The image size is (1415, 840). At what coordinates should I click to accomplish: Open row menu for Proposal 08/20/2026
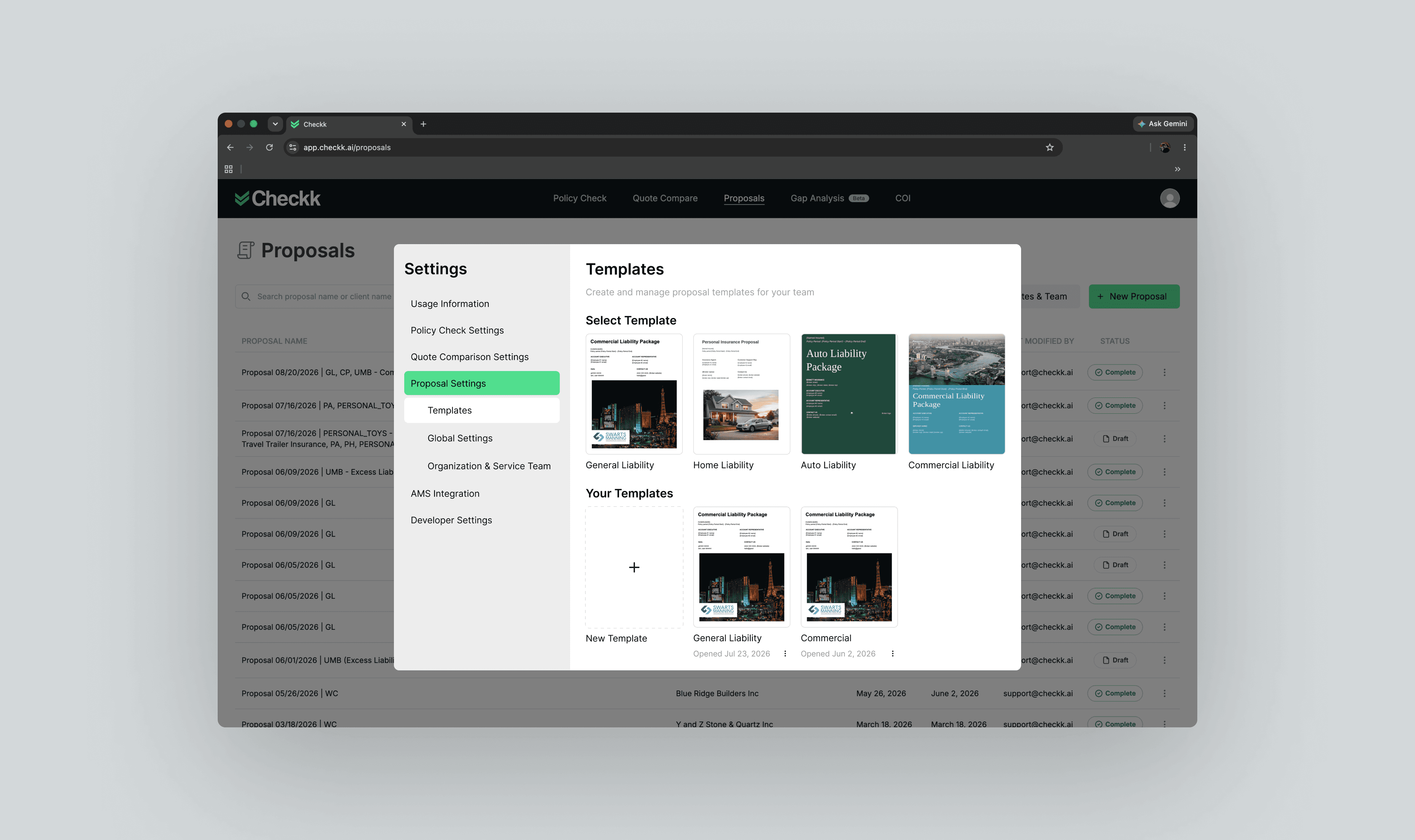point(1164,372)
